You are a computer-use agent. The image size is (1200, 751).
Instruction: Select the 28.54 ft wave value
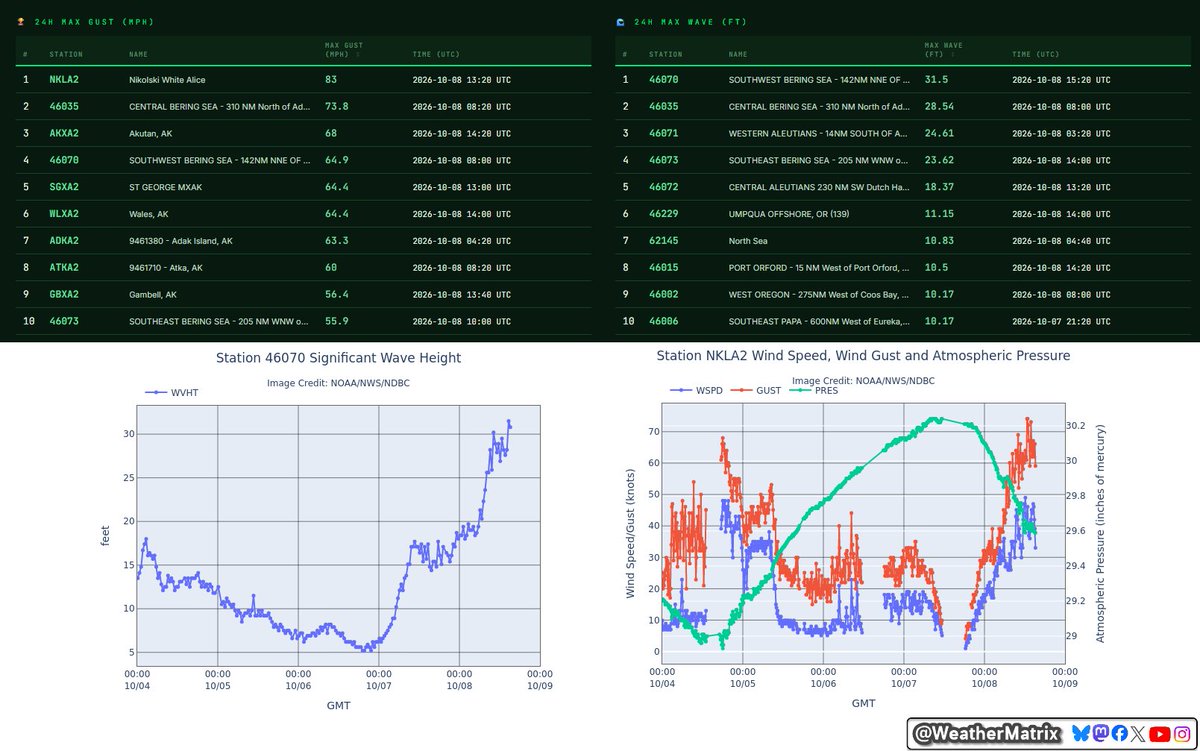tap(939, 106)
